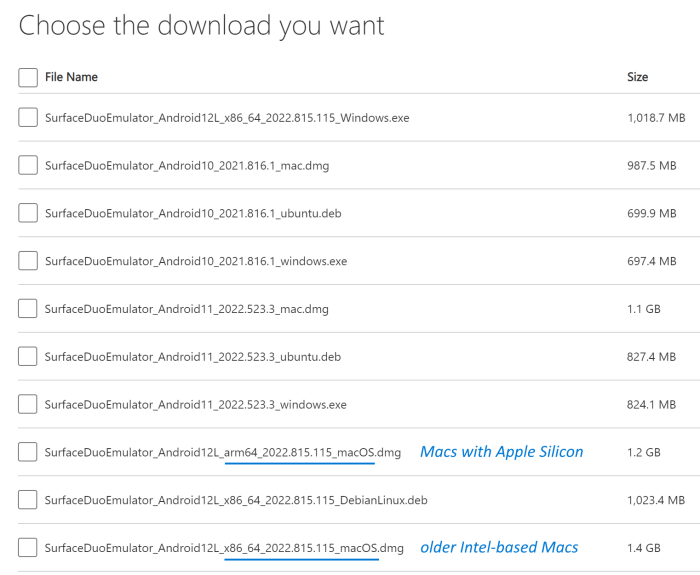Click the 987.5 MB size value
The height and width of the screenshot is (575, 700).
pyautogui.click(x=651, y=166)
